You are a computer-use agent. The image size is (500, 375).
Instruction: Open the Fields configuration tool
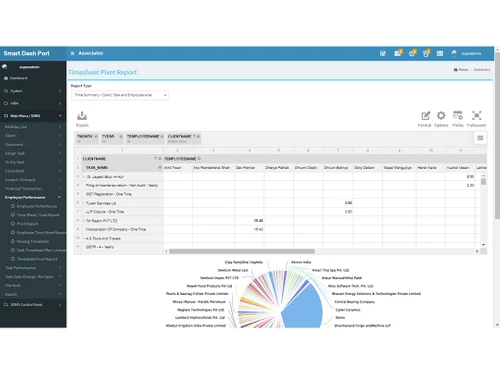(x=458, y=115)
